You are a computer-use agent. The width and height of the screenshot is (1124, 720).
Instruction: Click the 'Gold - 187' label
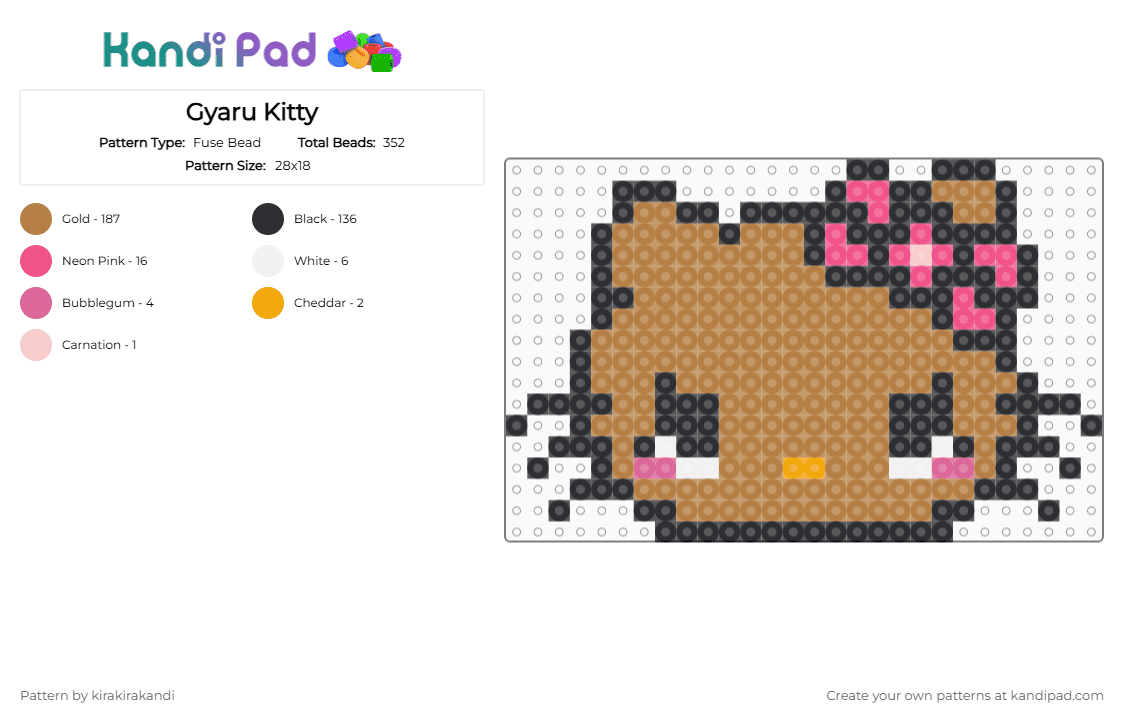pos(91,219)
